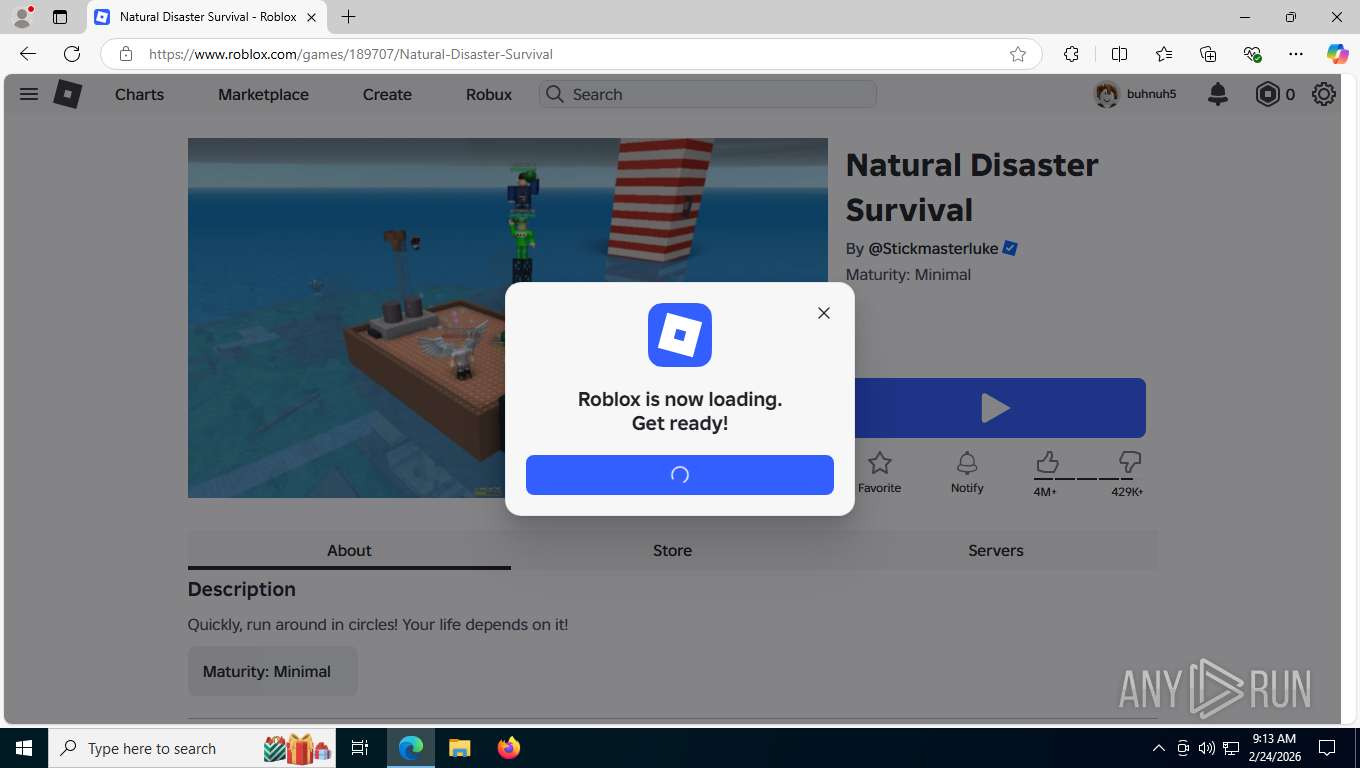Click the browser address bar

point(570,54)
